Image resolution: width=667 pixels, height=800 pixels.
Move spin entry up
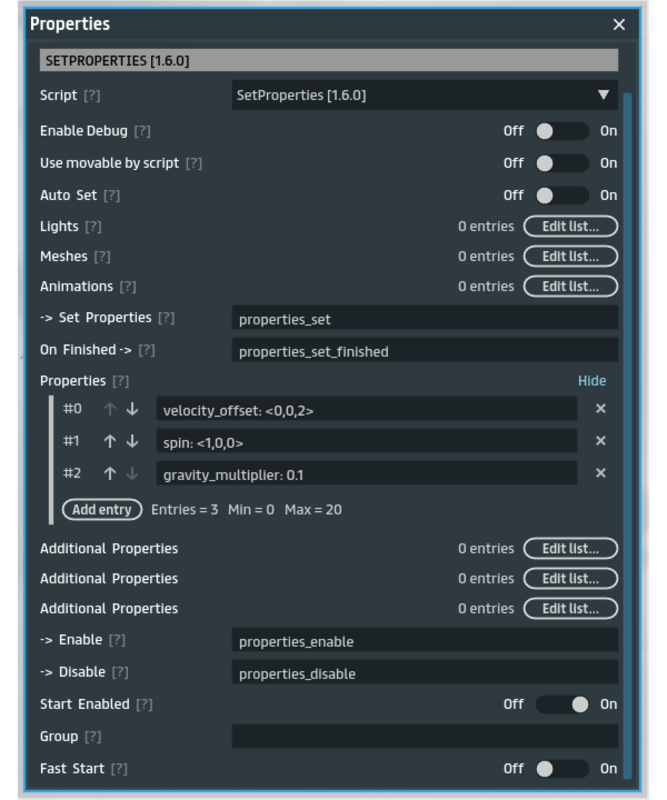pyautogui.click(x=110, y=441)
